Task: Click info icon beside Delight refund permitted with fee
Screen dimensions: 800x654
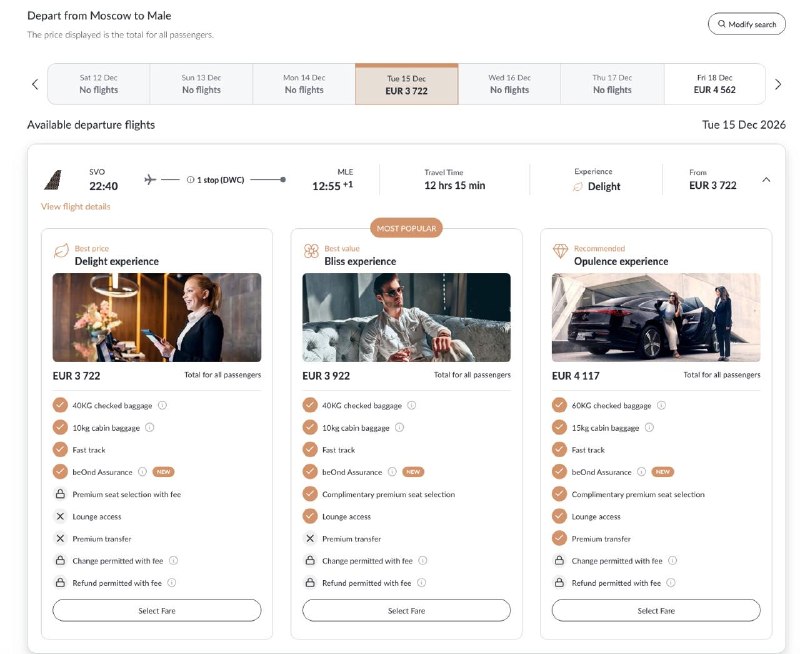Action: 172,583
